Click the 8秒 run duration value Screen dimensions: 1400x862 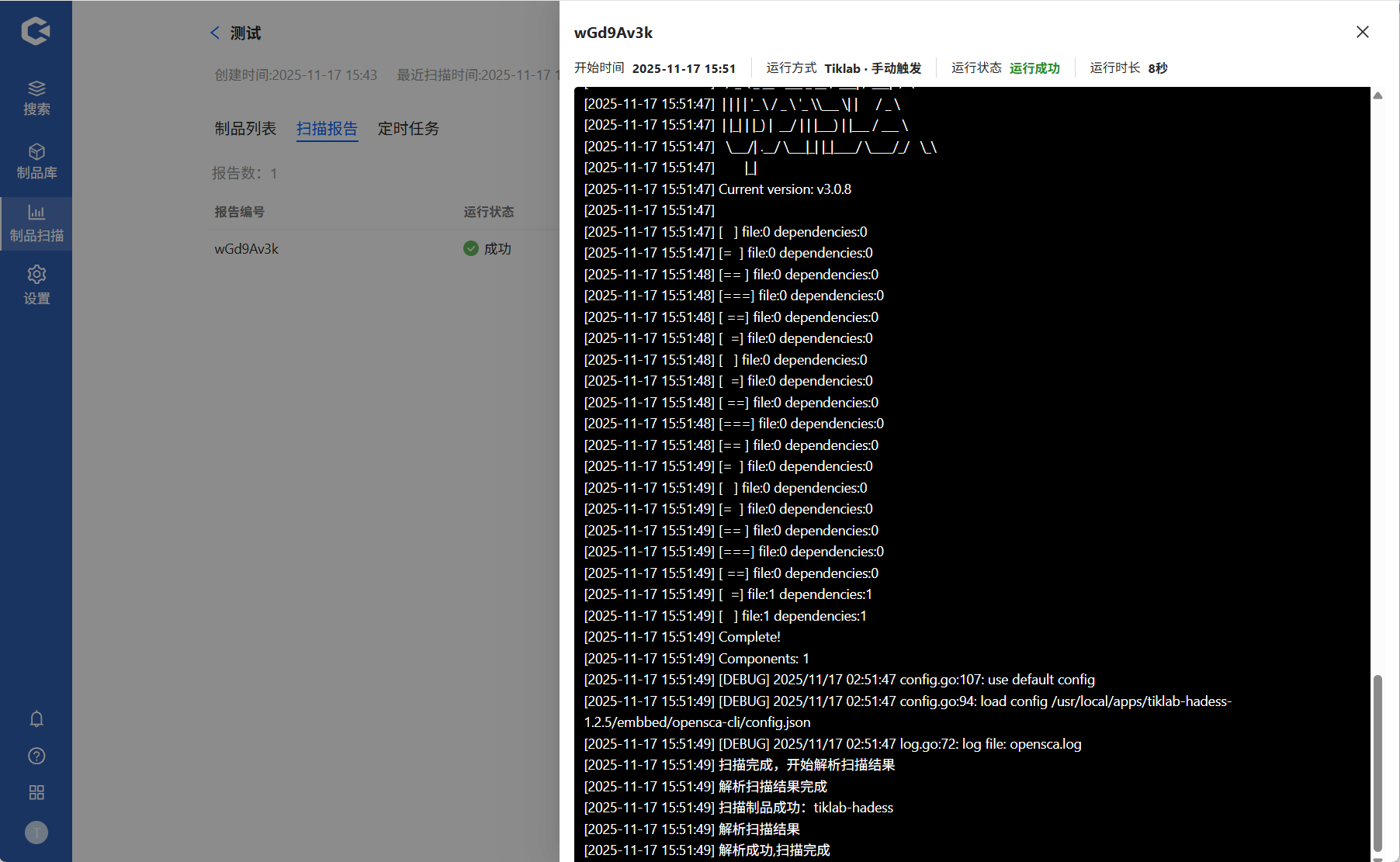[1158, 68]
